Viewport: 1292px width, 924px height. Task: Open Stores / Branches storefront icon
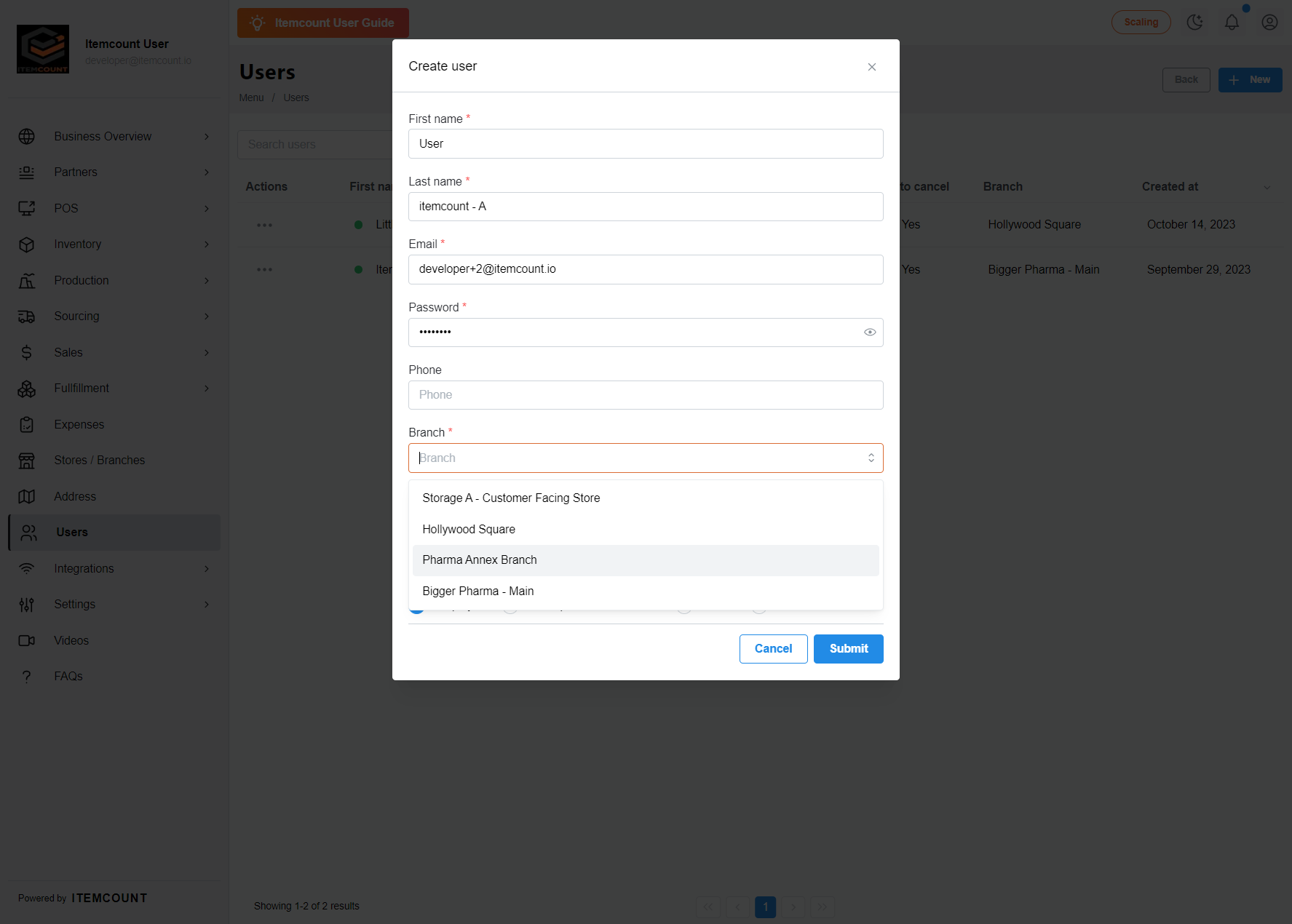coord(27,461)
